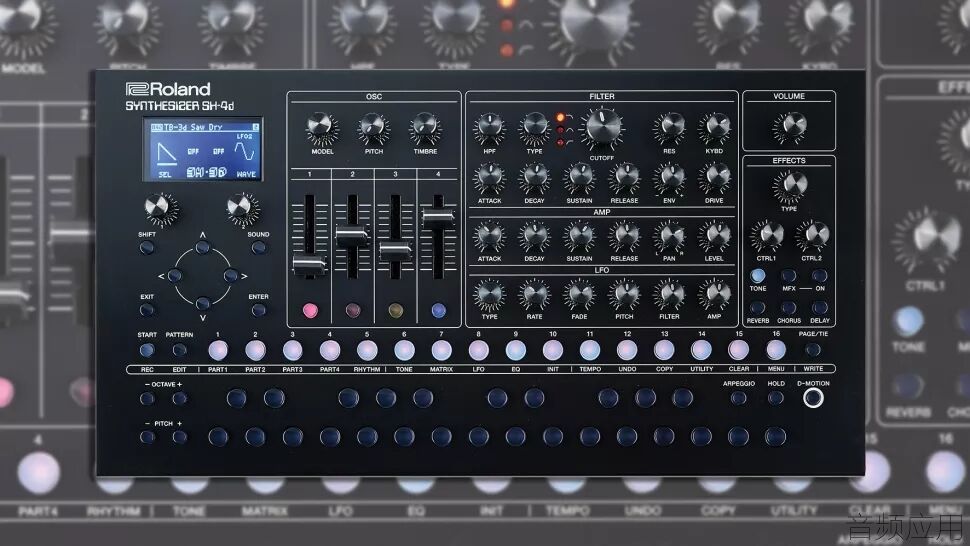Toggle the REVERB button
970x546 pixels.
pyautogui.click(x=757, y=308)
